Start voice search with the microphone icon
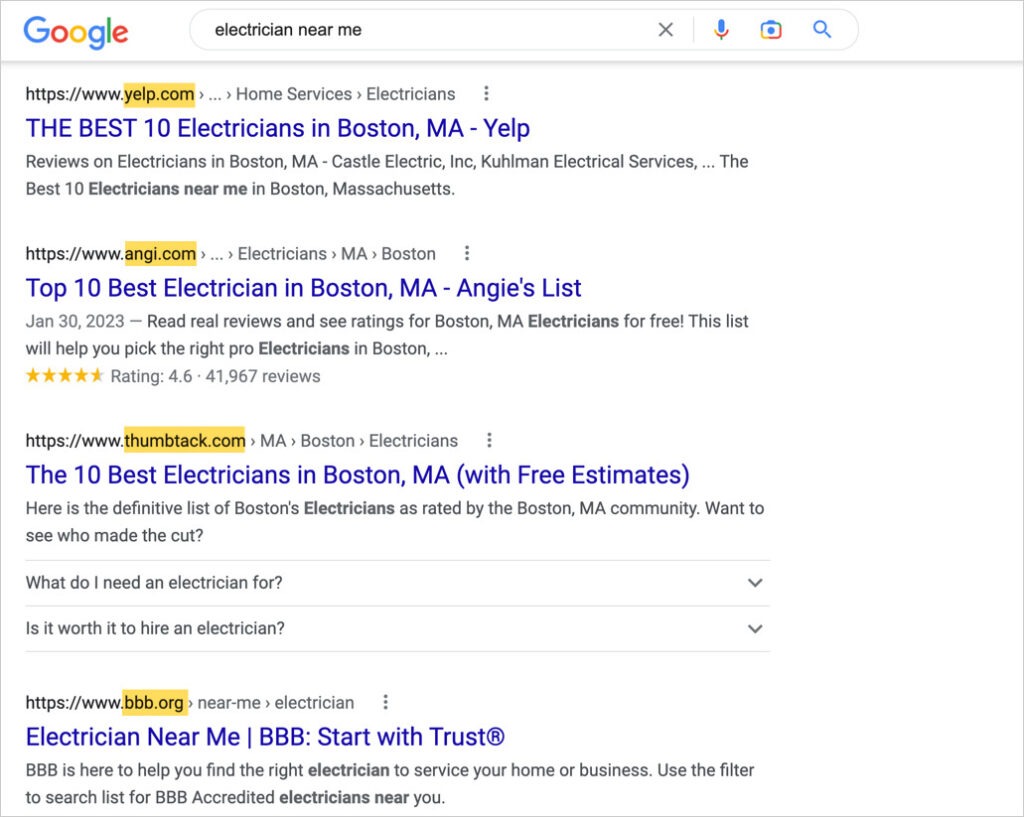 [x=721, y=30]
